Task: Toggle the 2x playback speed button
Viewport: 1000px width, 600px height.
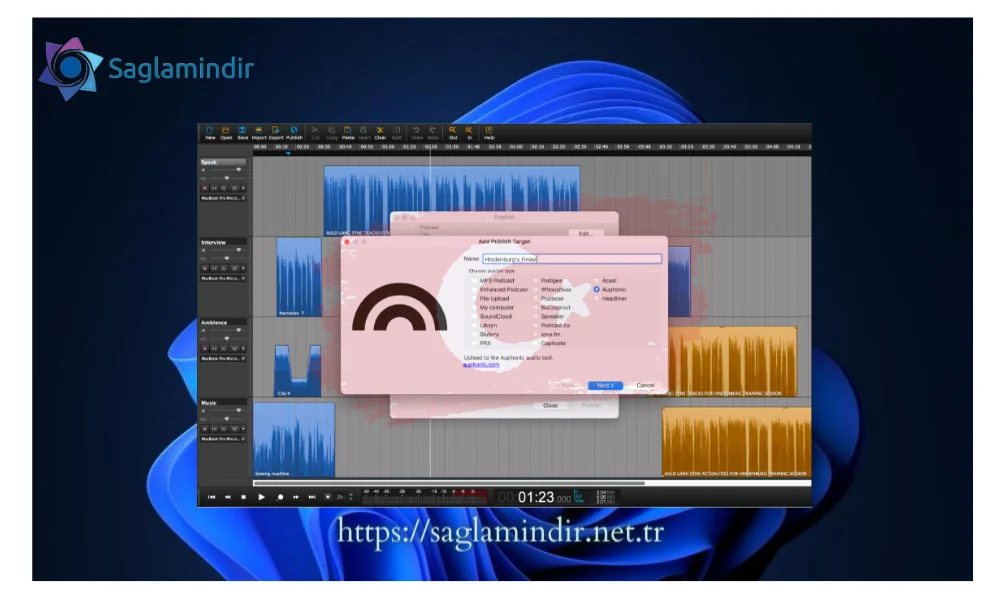Action: coord(340,497)
